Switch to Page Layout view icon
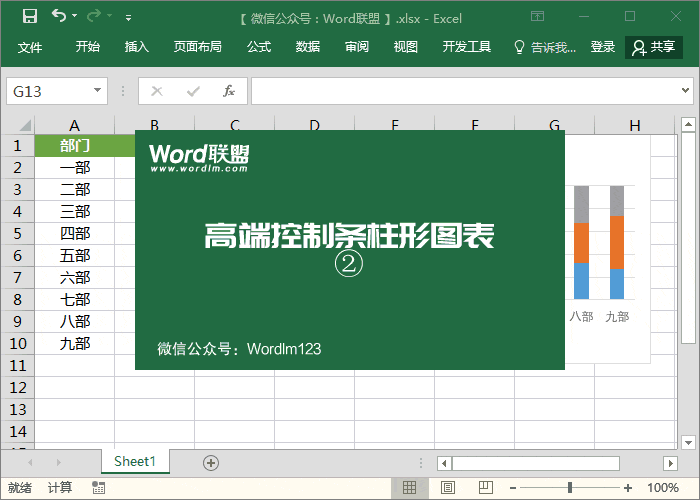The image size is (700, 500). (x=448, y=487)
